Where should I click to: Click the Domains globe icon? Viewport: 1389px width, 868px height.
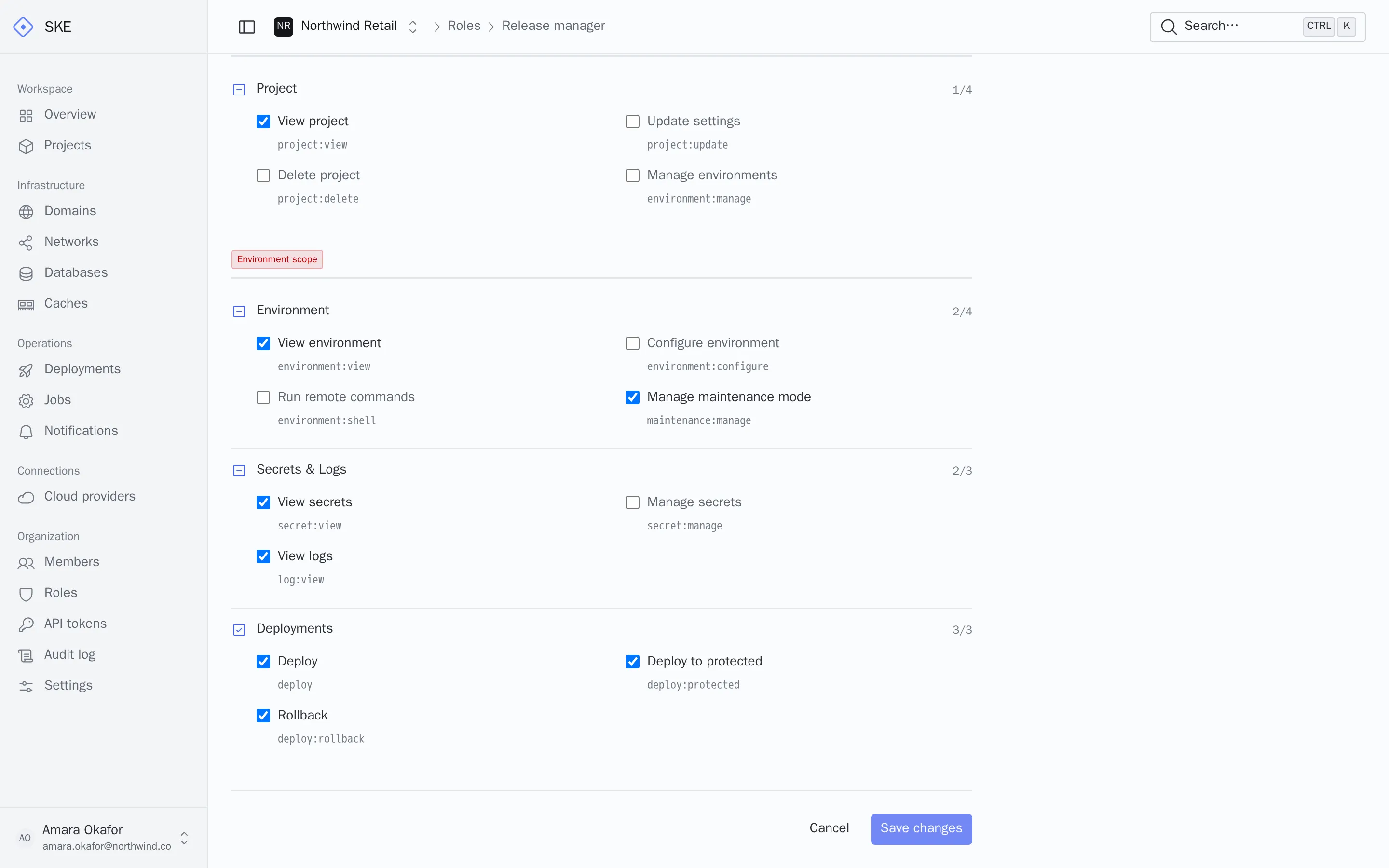tap(26, 212)
